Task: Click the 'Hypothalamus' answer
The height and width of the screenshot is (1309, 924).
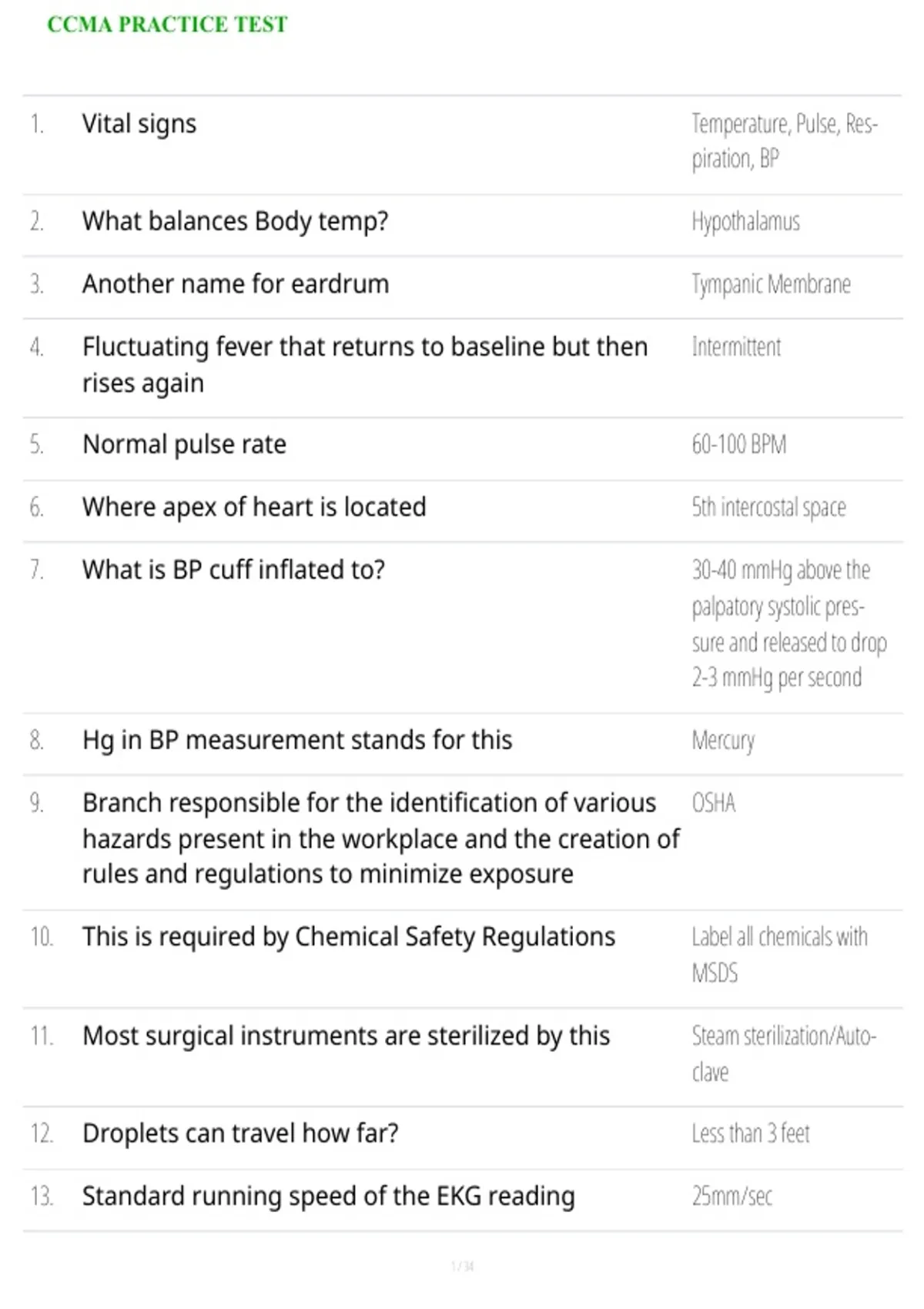Action: [x=745, y=222]
